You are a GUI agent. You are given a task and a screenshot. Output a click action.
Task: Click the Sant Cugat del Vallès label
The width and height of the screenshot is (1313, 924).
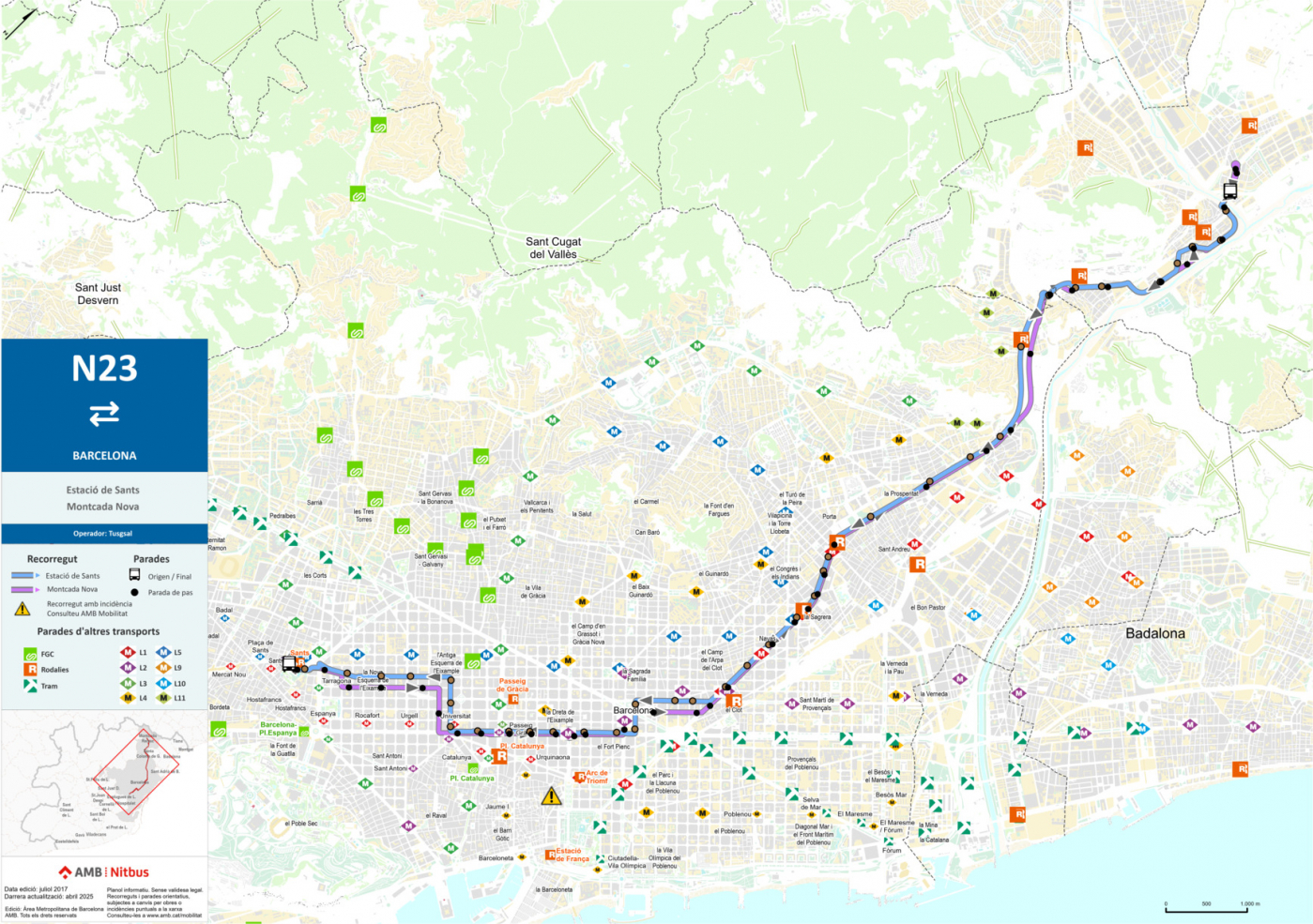553,248
